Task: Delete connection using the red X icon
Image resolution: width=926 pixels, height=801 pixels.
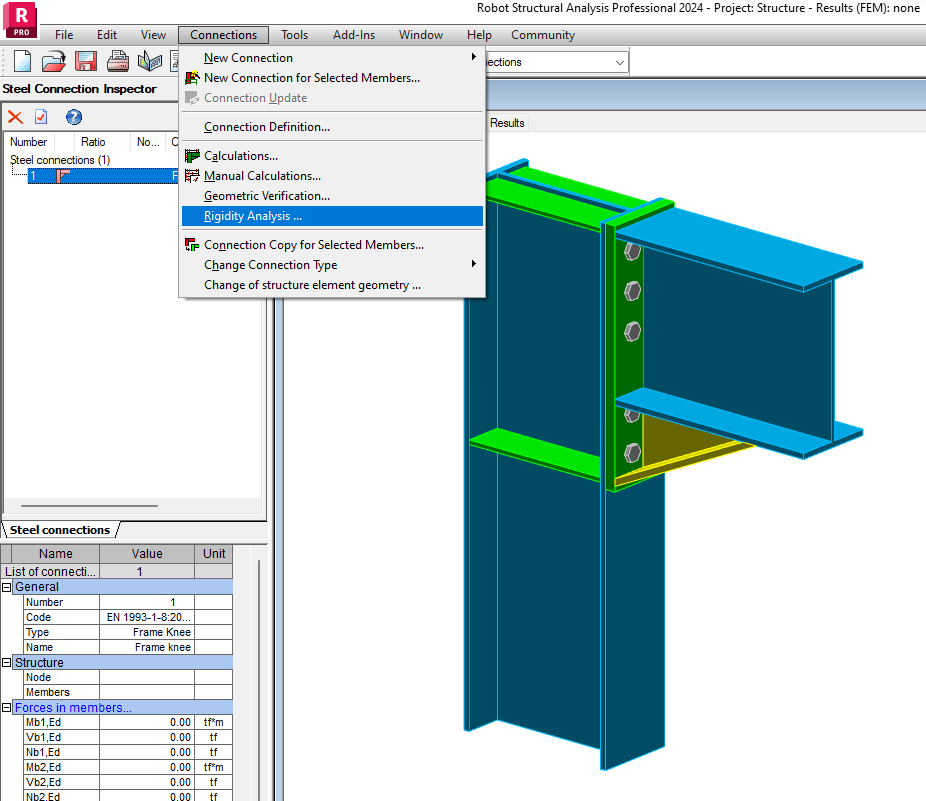Action: pyautogui.click(x=15, y=117)
